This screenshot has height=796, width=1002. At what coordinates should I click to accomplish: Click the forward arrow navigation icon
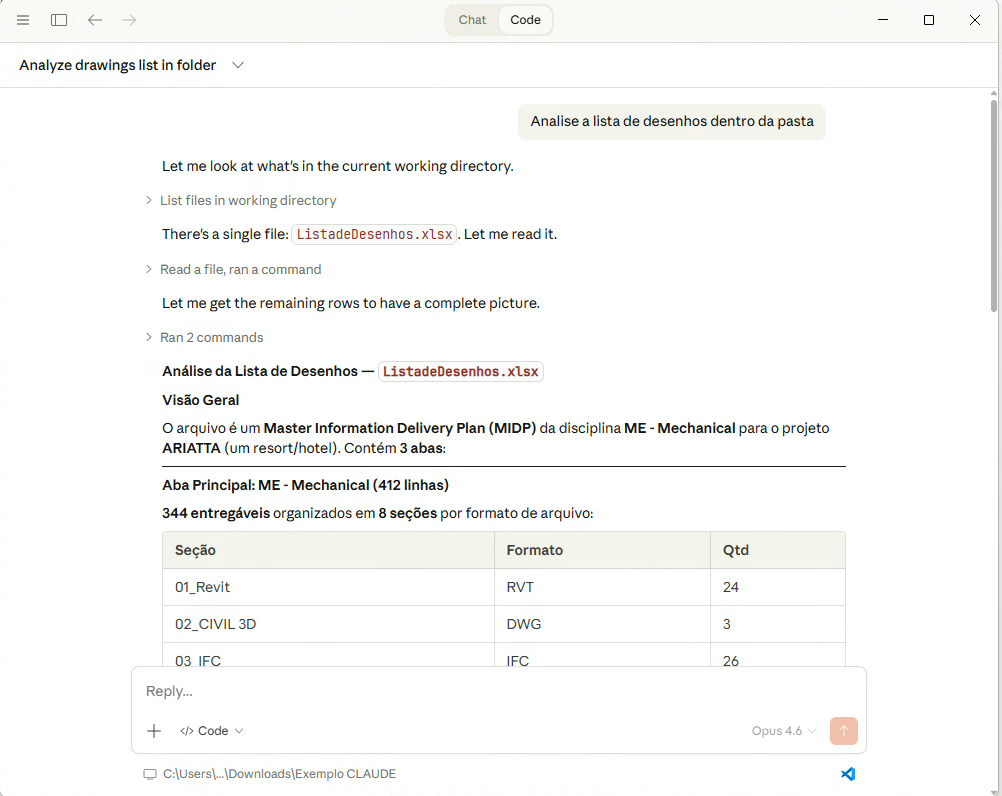129,20
